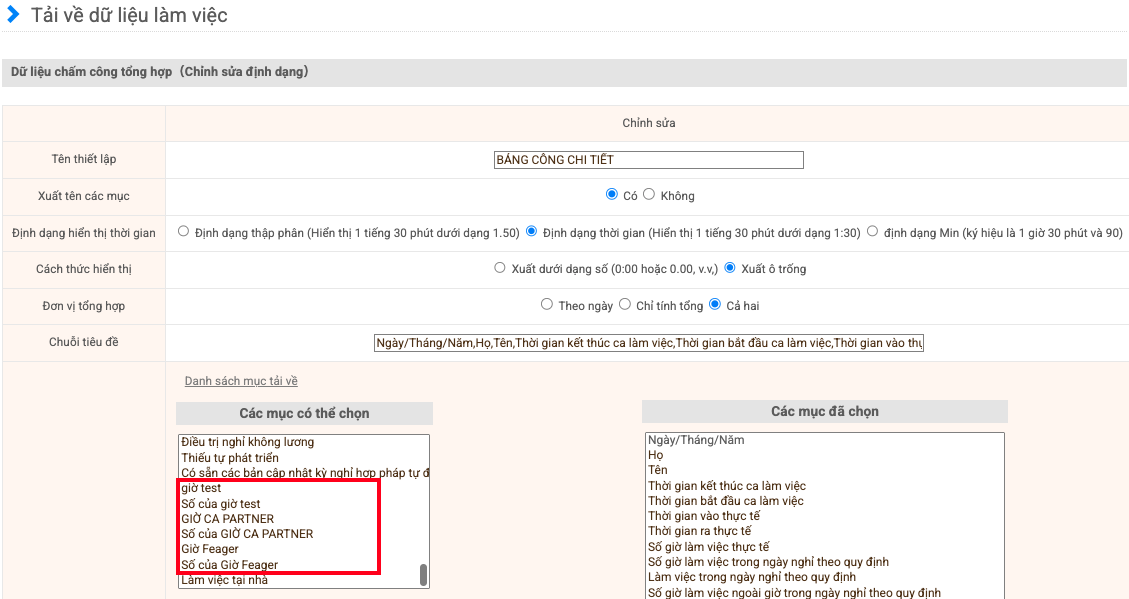The width and height of the screenshot is (1129, 599).
Task: Click the available items list scrollbar
Action: pyautogui.click(x=423, y=574)
